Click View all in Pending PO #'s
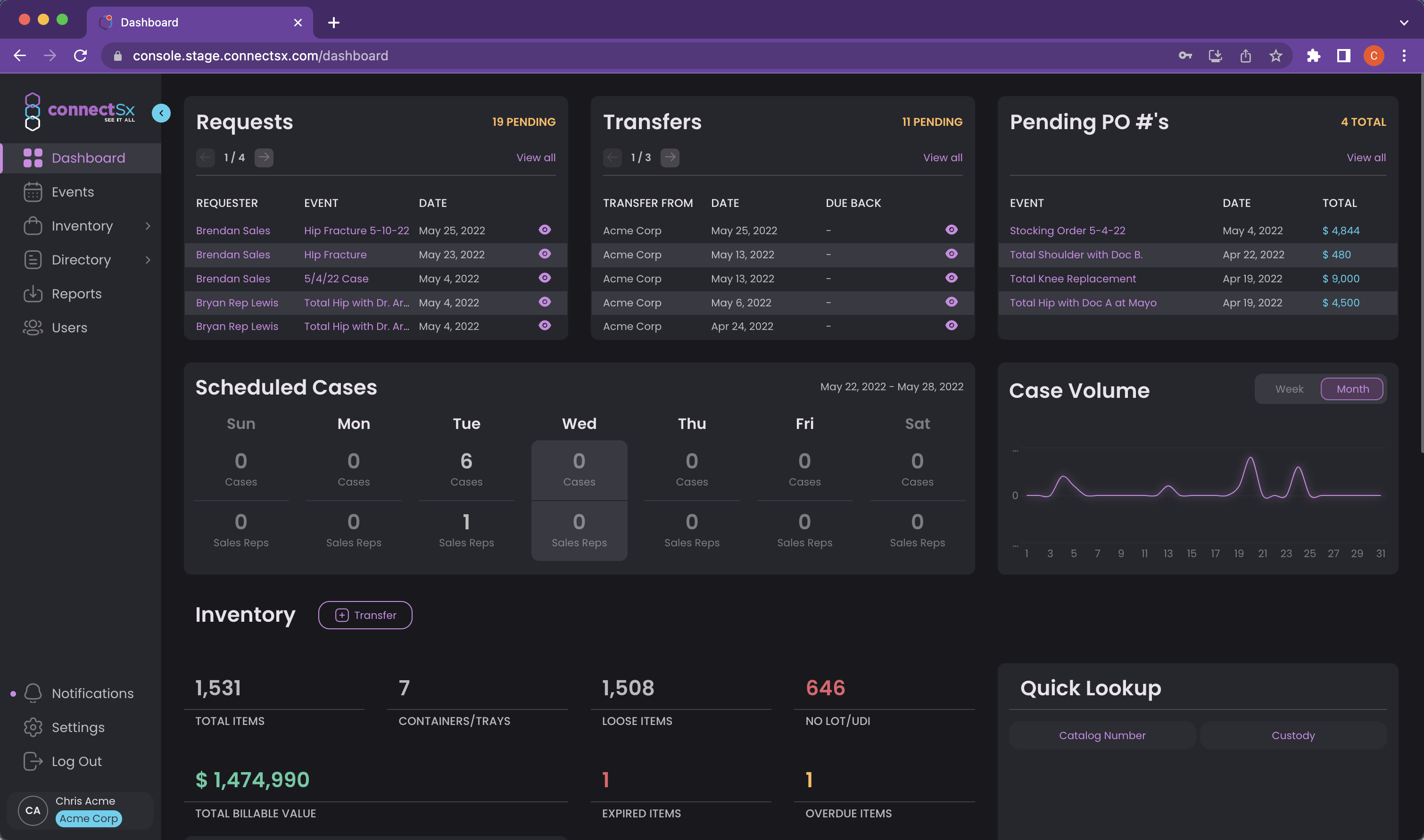This screenshot has height=840, width=1424. click(x=1366, y=157)
